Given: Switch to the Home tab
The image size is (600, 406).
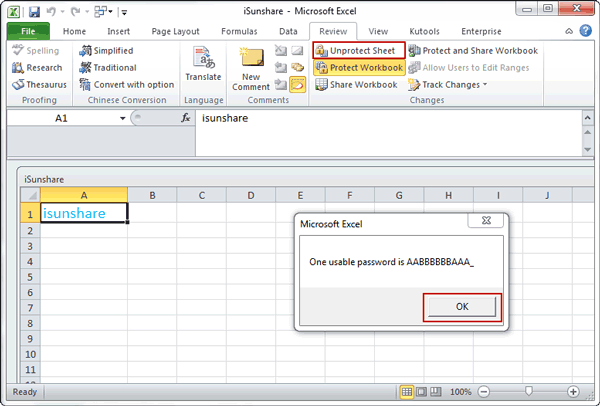Looking at the screenshot, I should (x=74, y=31).
